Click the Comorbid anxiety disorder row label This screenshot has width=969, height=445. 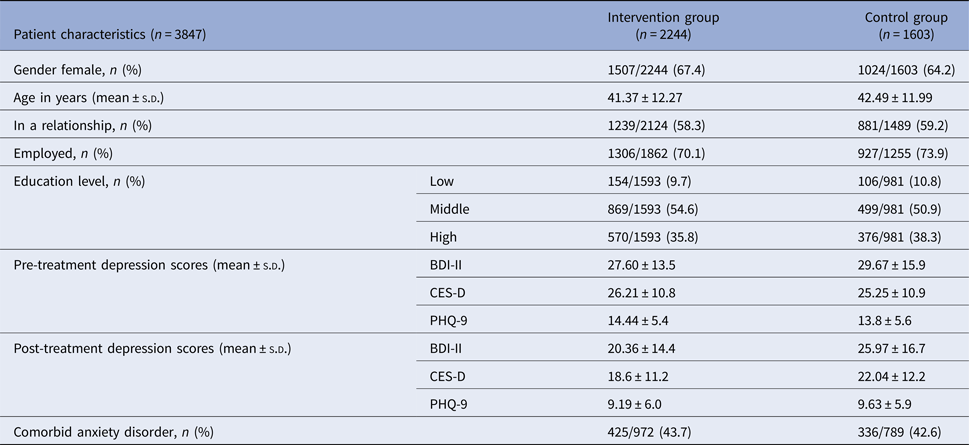(112, 432)
